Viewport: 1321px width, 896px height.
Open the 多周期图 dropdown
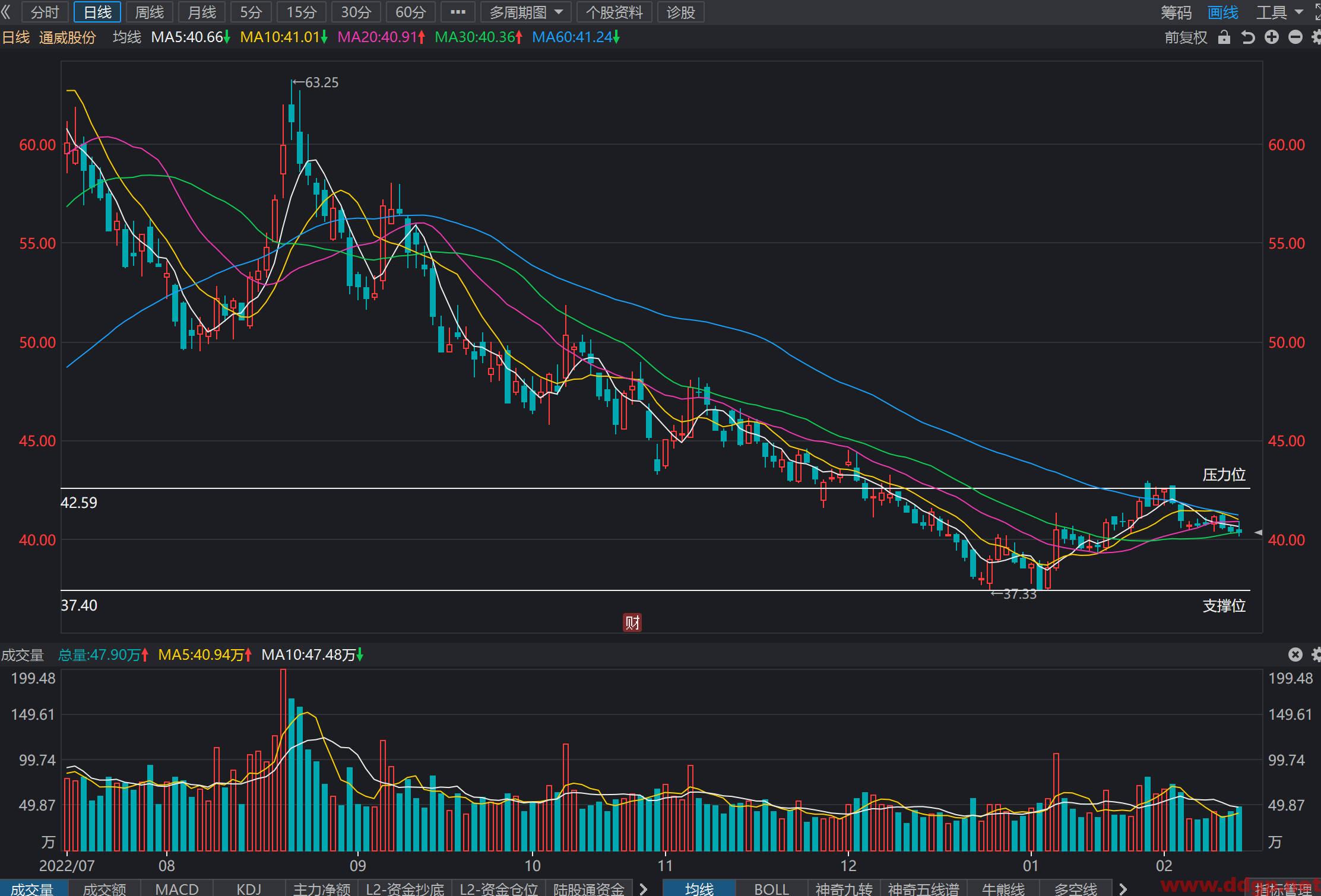click(525, 12)
